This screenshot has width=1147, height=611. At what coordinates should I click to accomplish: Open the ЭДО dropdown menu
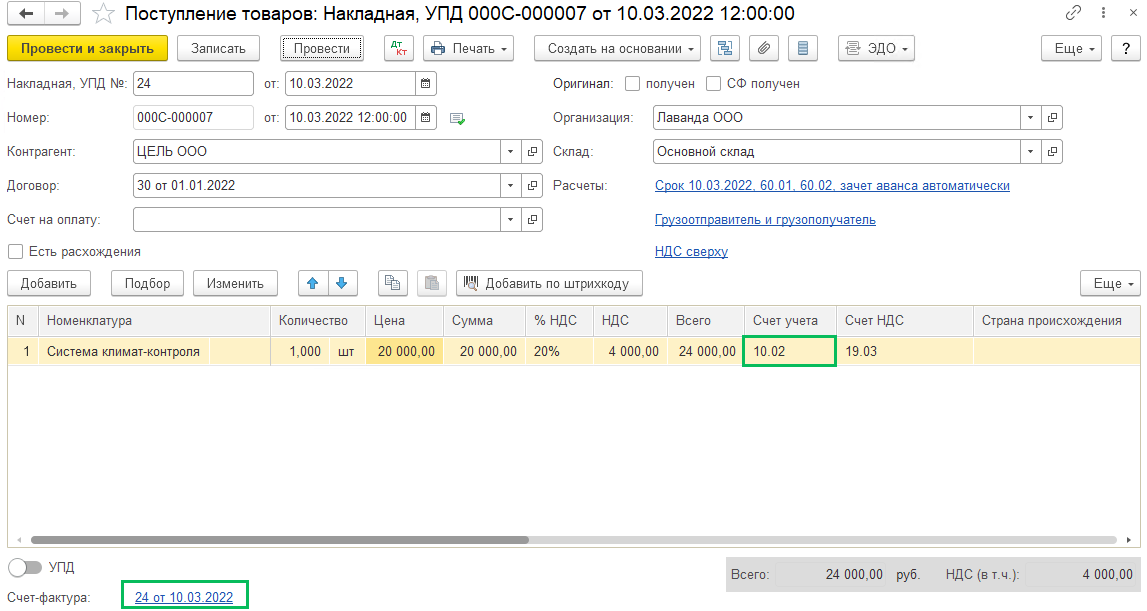(876, 48)
